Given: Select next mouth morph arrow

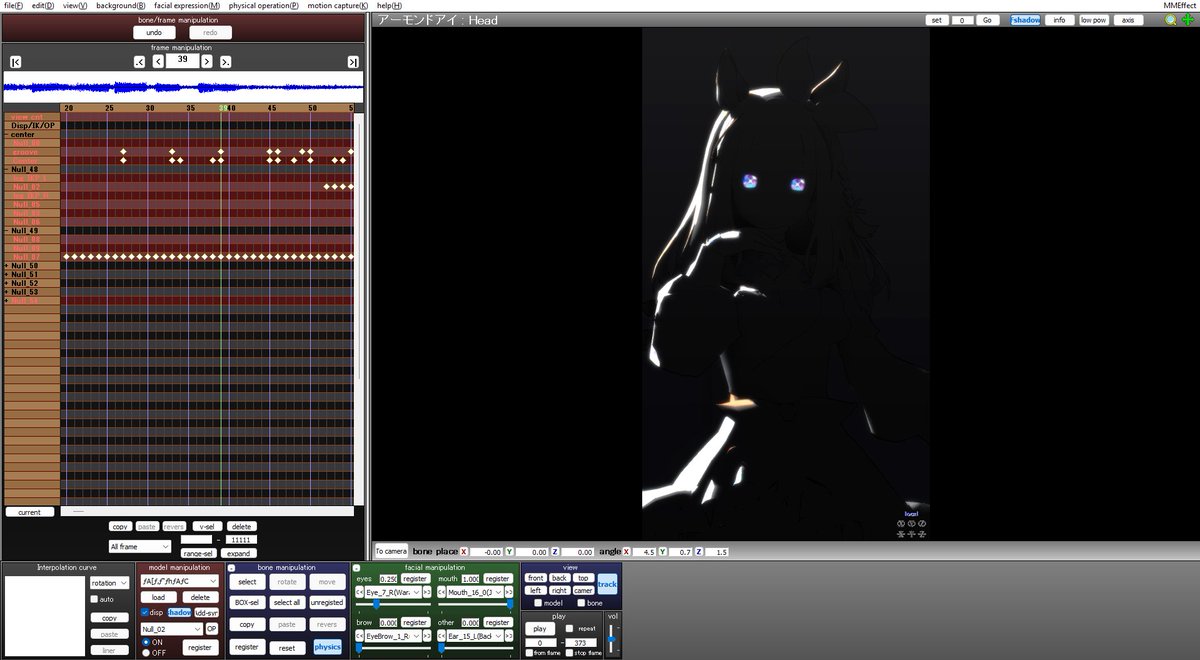Looking at the screenshot, I should click(x=510, y=592).
